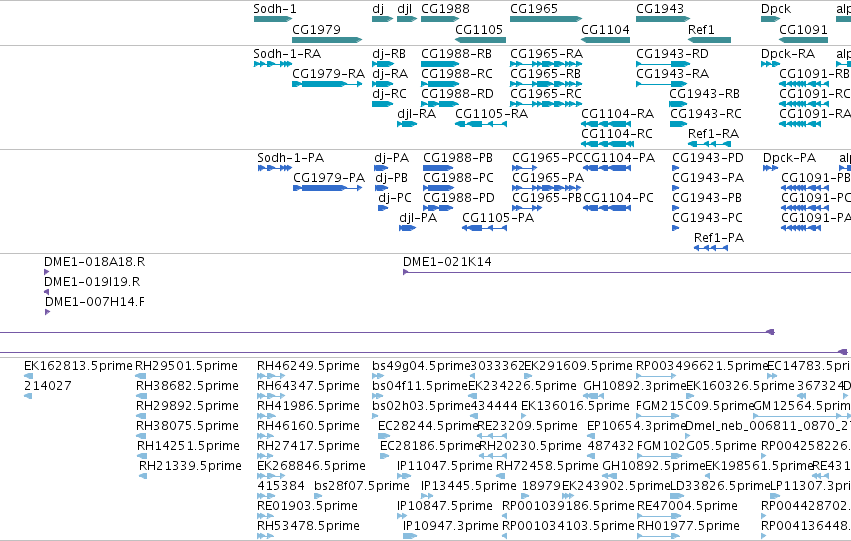Screen dimensions: 851x541
Task: Click the Dpck-PA protein label
Action: (789, 158)
